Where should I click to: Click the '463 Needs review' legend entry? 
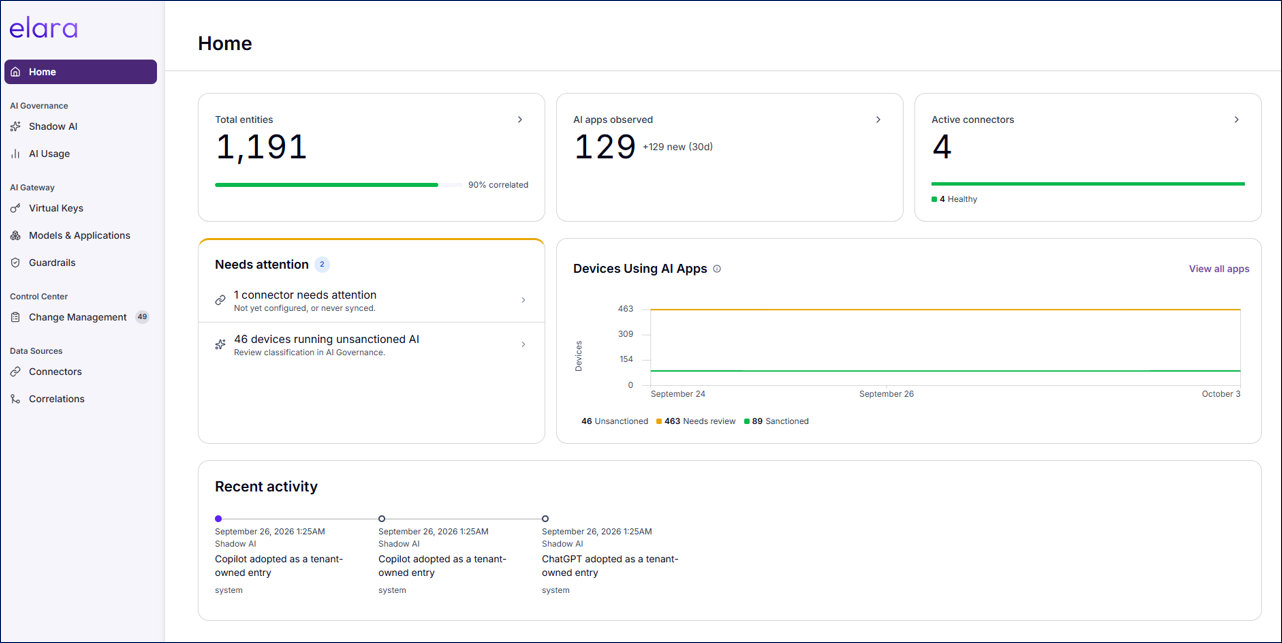coord(697,422)
